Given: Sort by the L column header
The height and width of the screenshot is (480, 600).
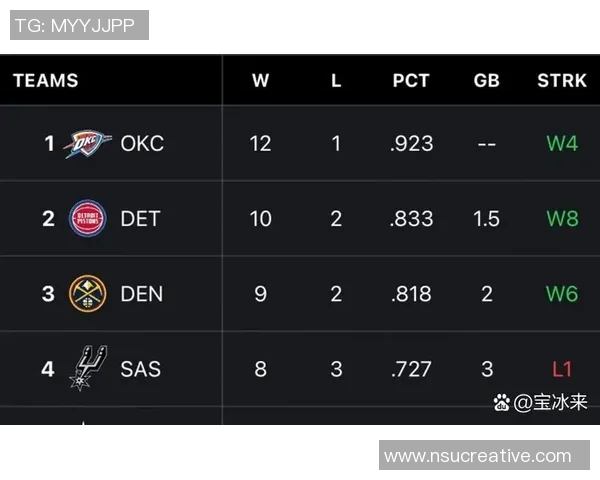Looking at the screenshot, I should click(x=336, y=81).
